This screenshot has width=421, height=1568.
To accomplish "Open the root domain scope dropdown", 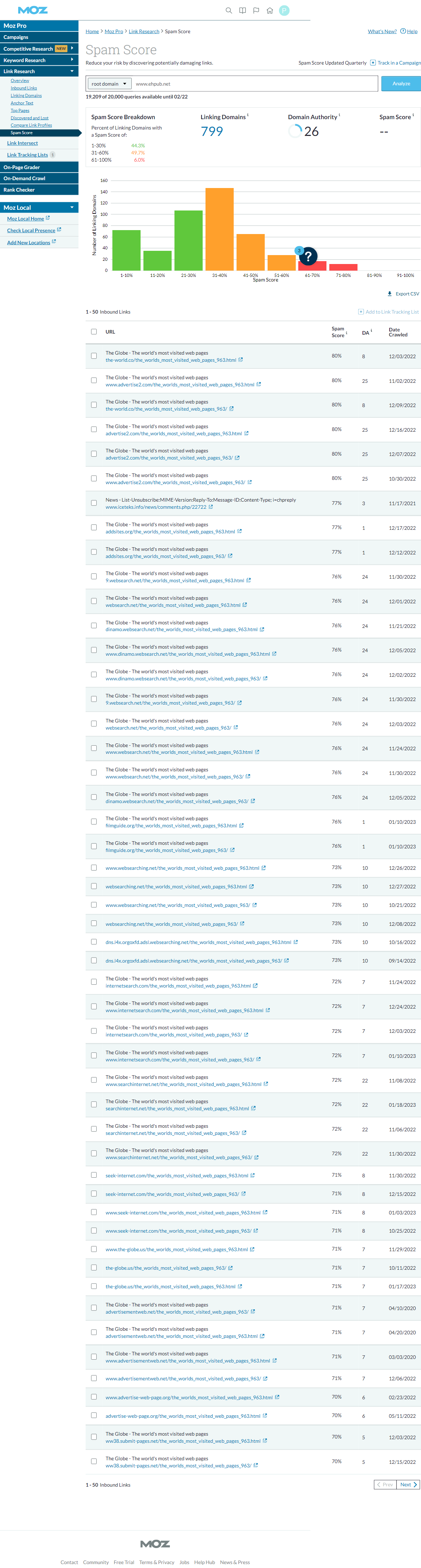I will coord(109,83).
